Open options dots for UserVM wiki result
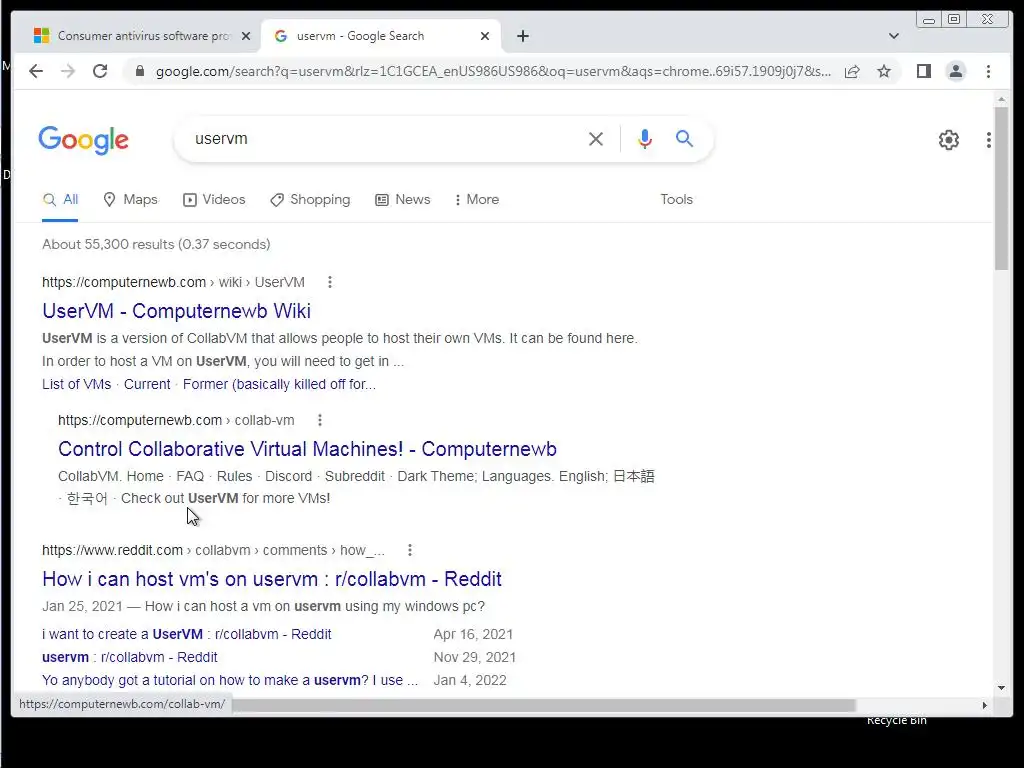This screenshot has height=768, width=1024. coord(330,282)
